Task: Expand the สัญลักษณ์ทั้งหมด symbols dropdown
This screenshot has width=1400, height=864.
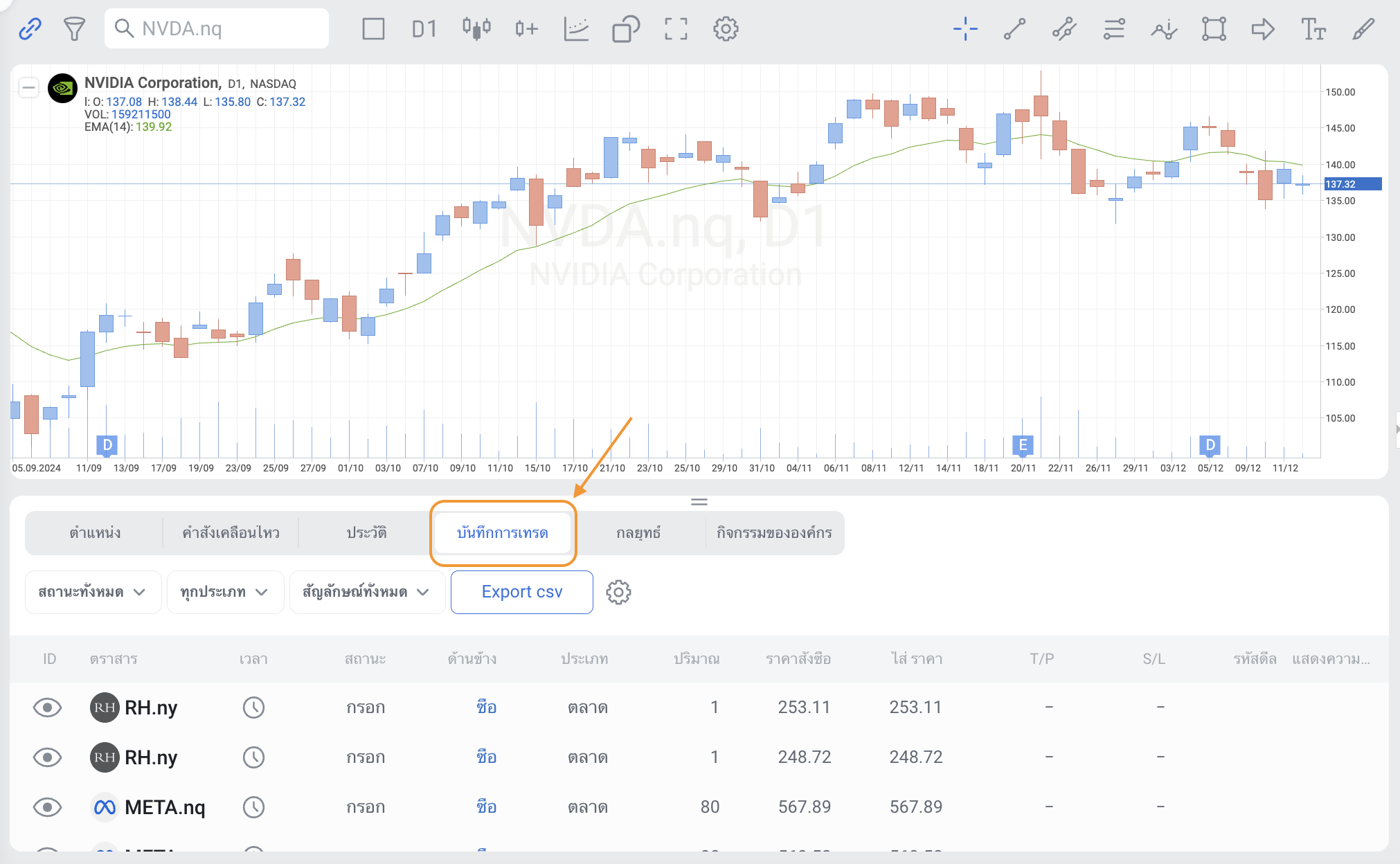Action: [x=366, y=592]
